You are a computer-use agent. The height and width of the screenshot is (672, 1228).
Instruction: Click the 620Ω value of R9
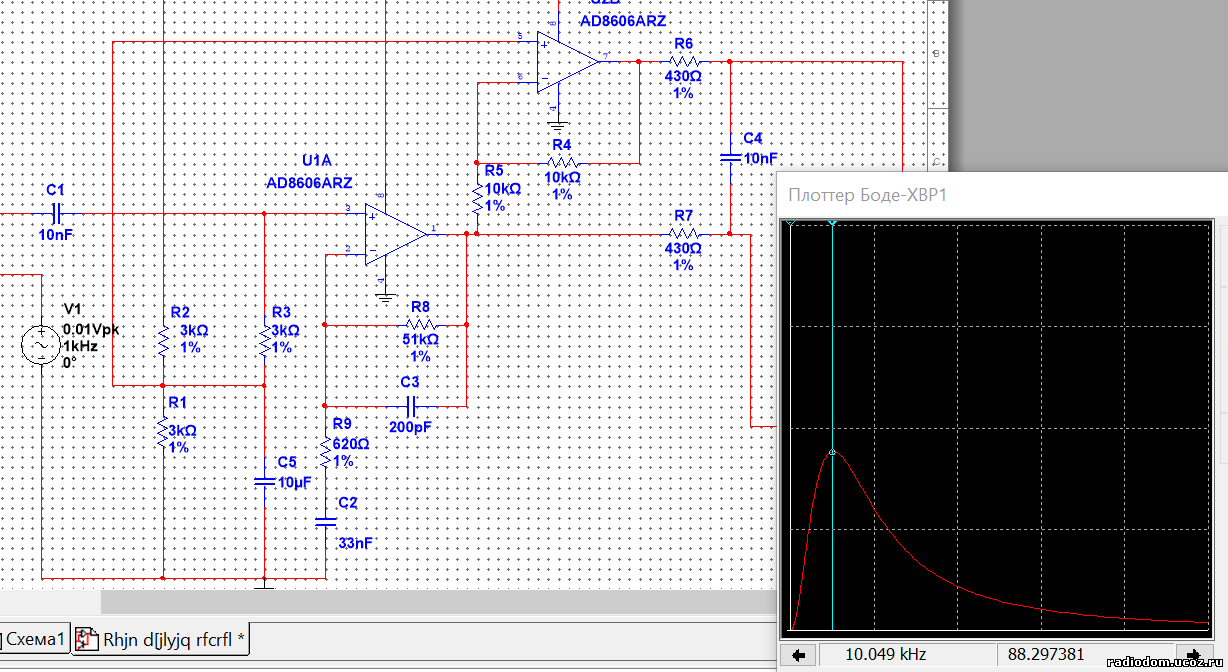pyautogui.click(x=351, y=445)
